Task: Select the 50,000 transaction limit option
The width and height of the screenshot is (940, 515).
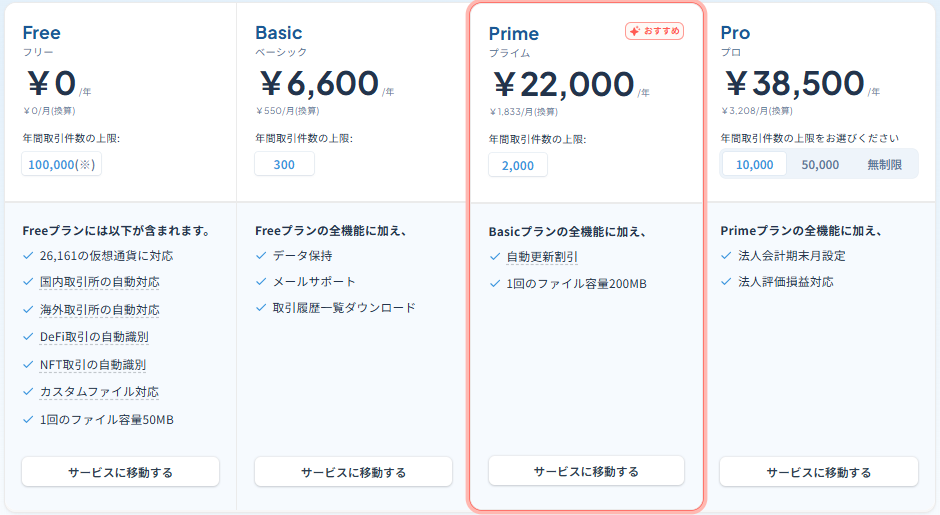Action: click(x=820, y=164)
